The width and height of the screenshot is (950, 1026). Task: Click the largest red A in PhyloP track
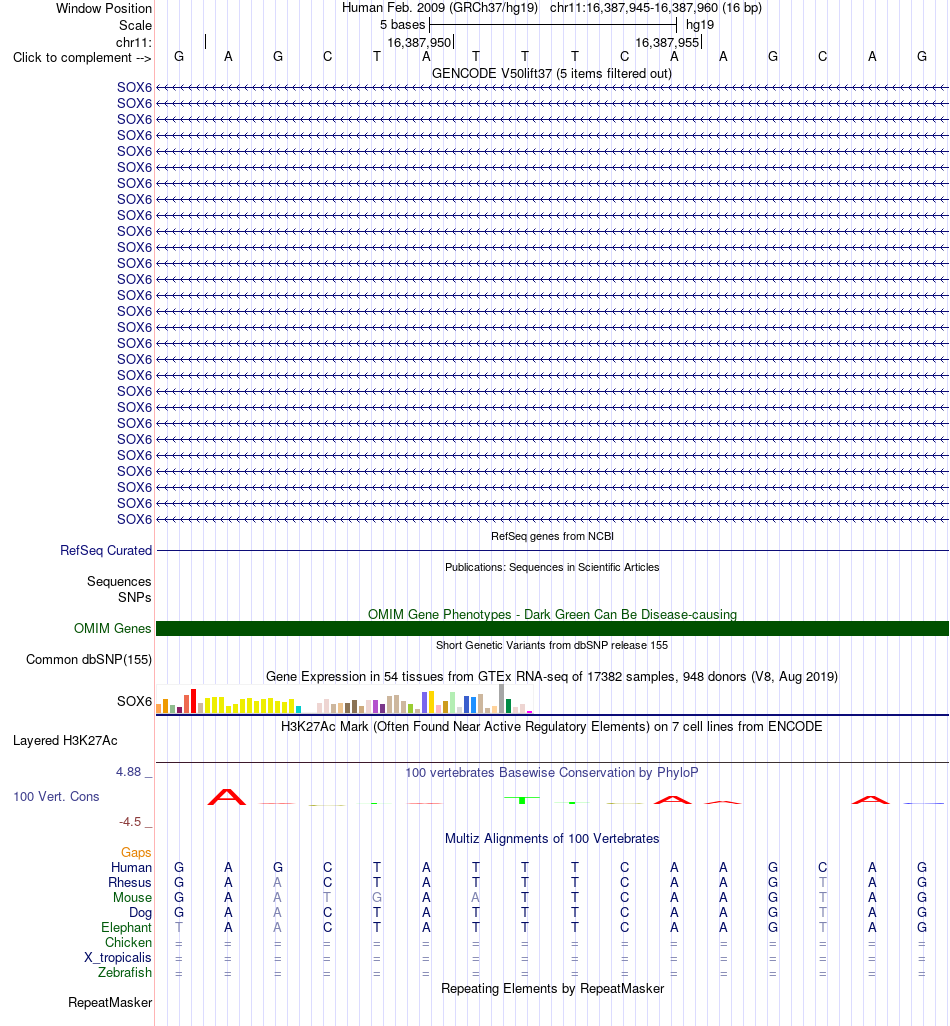226,797
